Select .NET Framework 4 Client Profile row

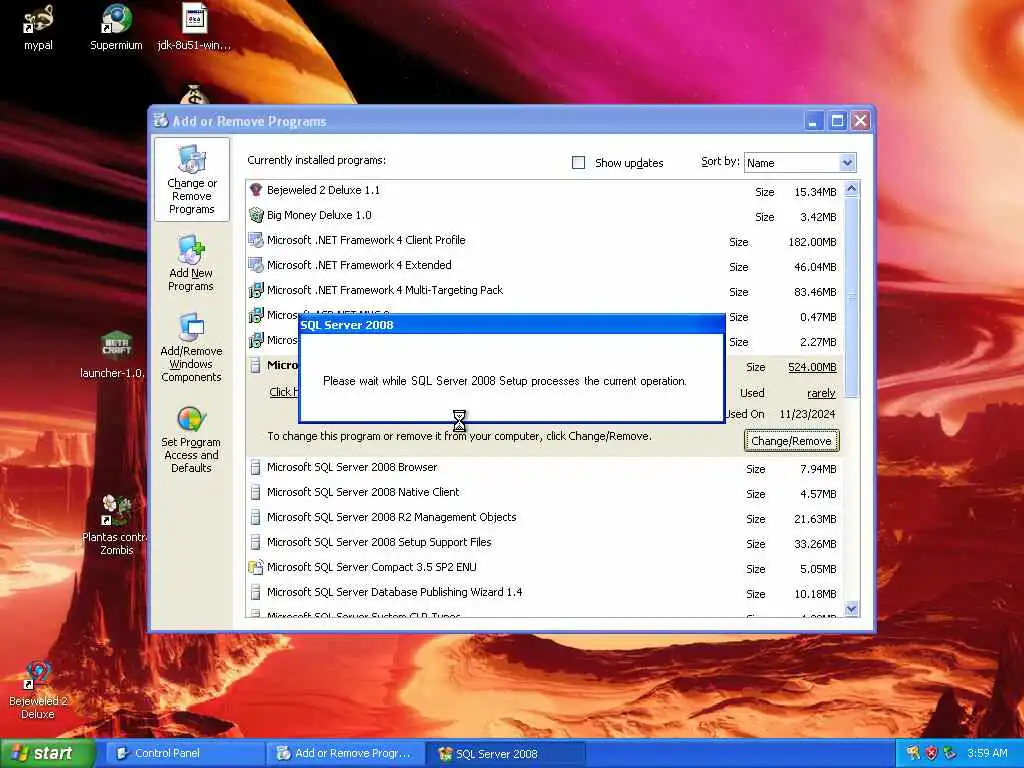(545, 240)
